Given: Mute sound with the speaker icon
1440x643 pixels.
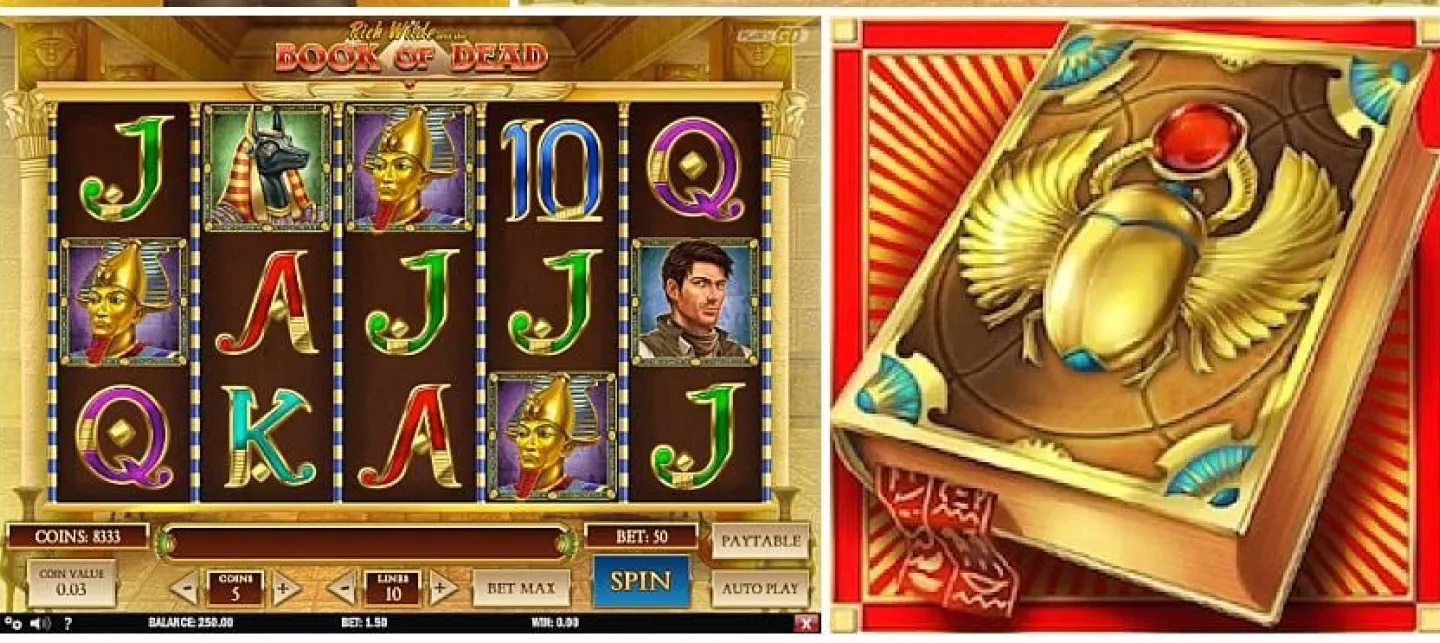Looking at the screenshot, I should pos(40,623).
